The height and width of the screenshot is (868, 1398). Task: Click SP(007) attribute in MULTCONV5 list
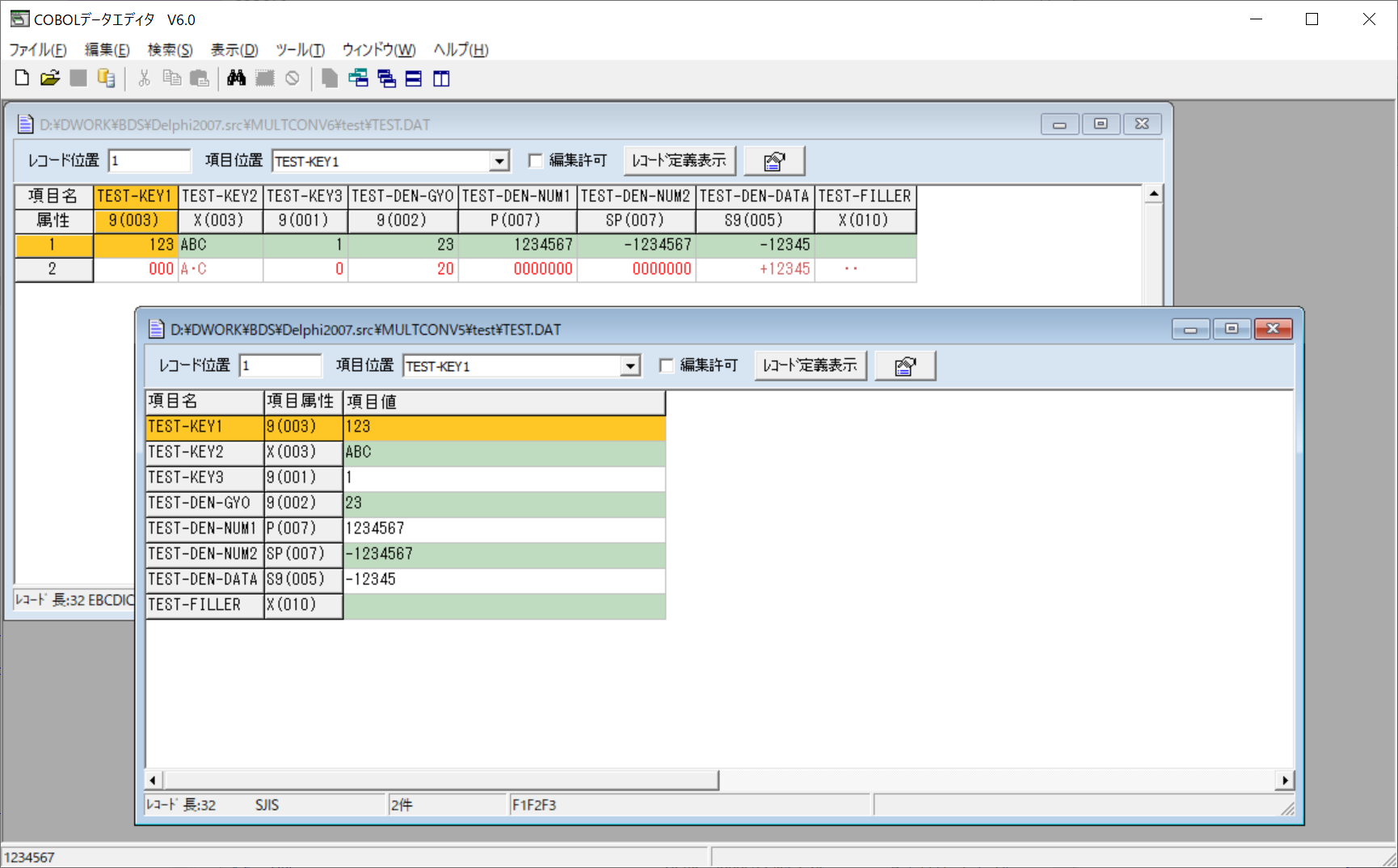click(x=303, y=554)
